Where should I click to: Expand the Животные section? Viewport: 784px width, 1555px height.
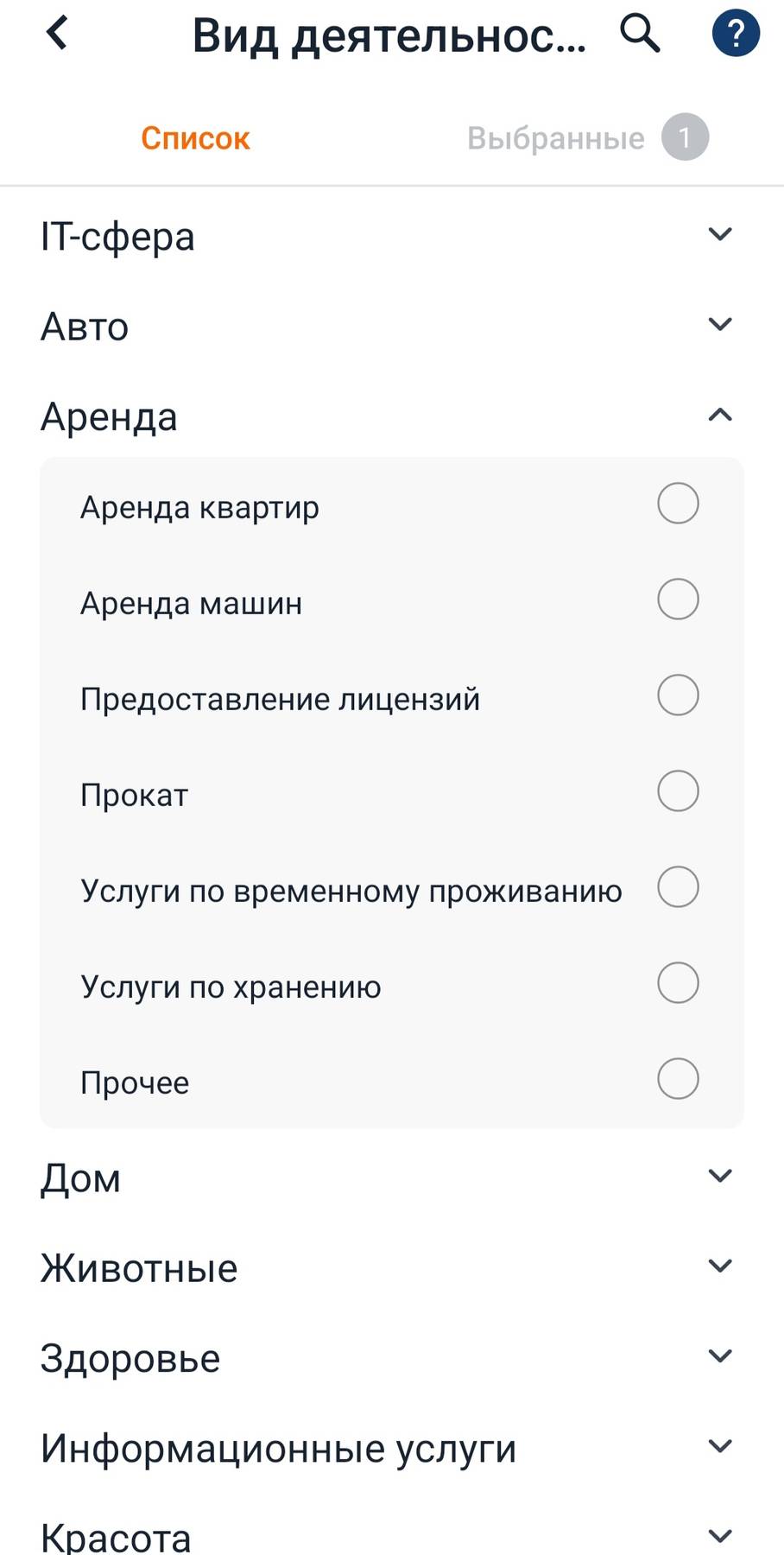(x=718, y=1266)
